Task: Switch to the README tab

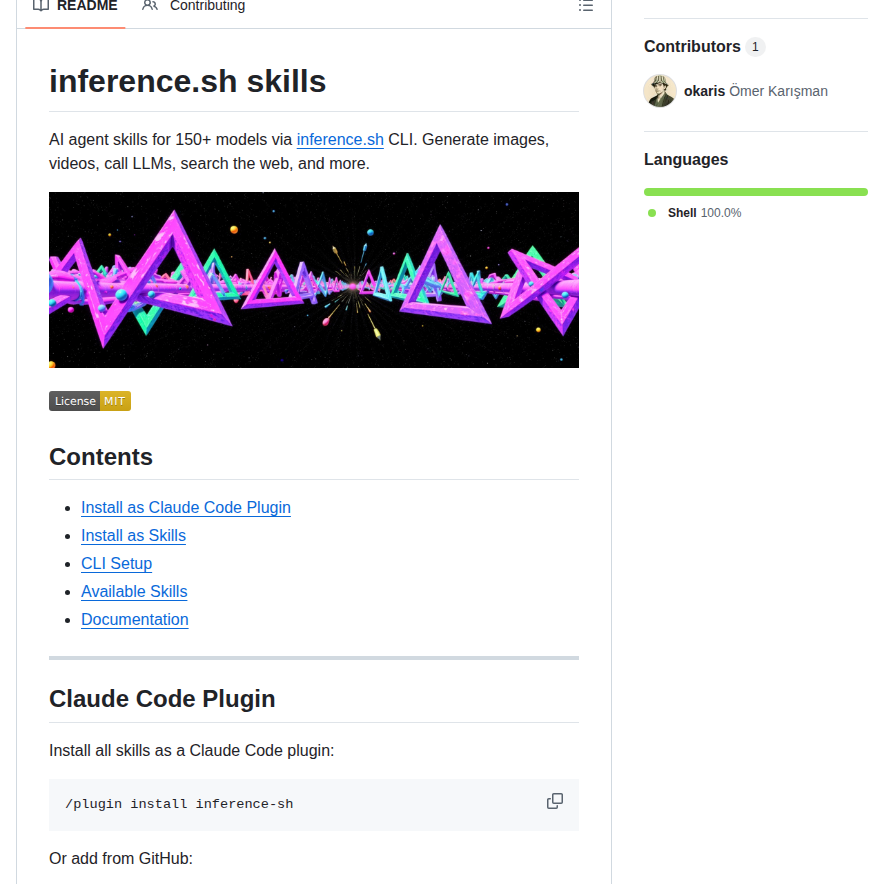Action: coord(75,7)
